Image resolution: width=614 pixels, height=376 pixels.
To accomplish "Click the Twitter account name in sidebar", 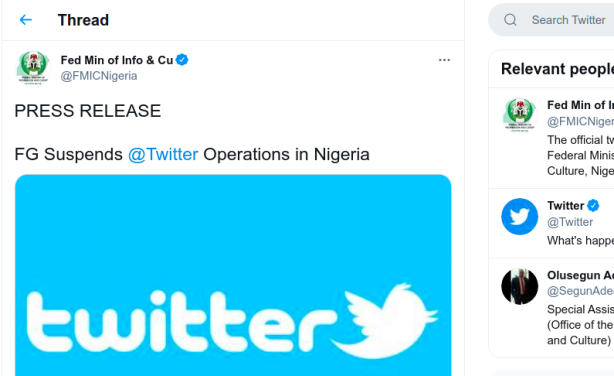I will [565, 206].
